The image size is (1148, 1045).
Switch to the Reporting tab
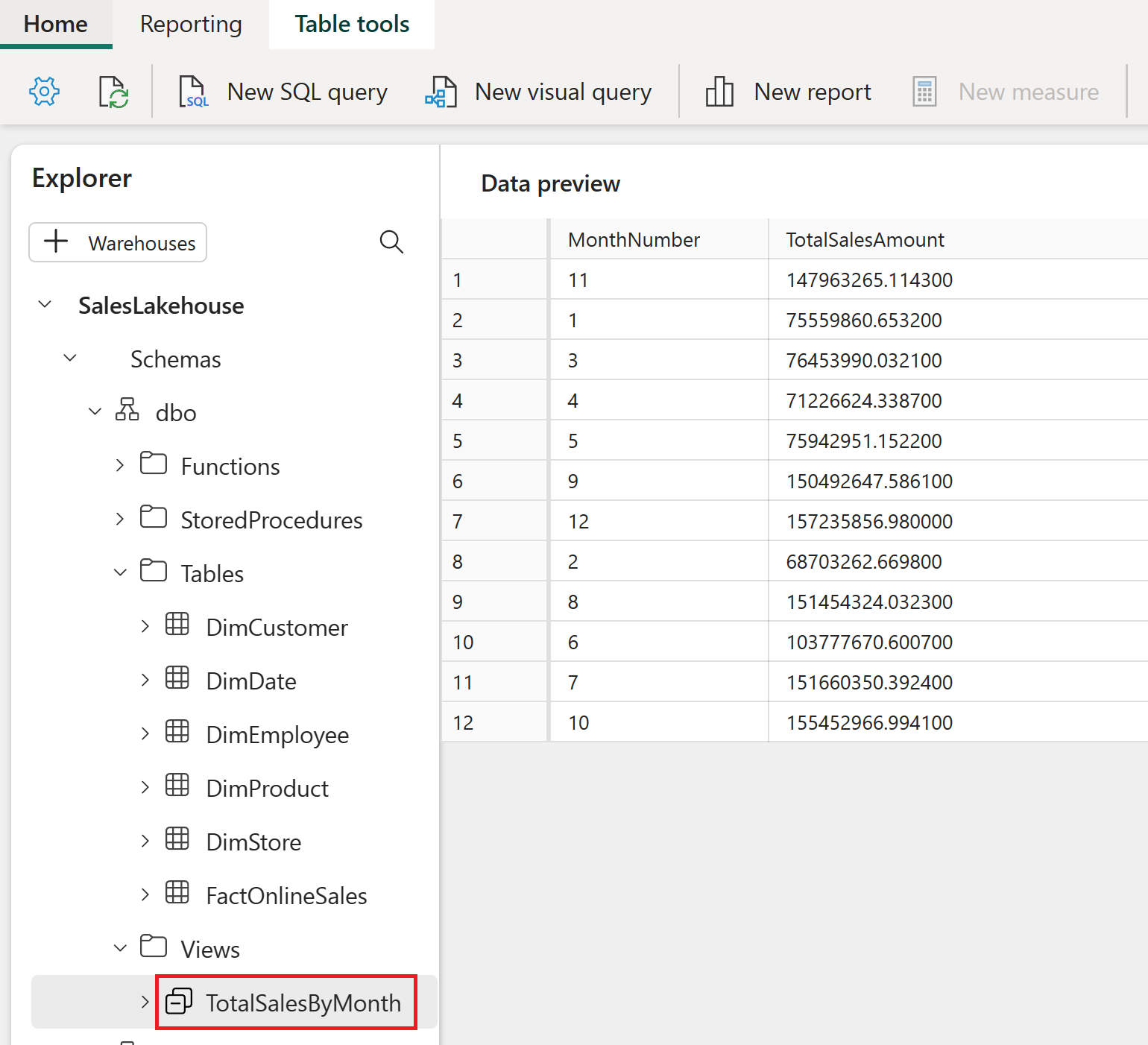pos(191,24)
